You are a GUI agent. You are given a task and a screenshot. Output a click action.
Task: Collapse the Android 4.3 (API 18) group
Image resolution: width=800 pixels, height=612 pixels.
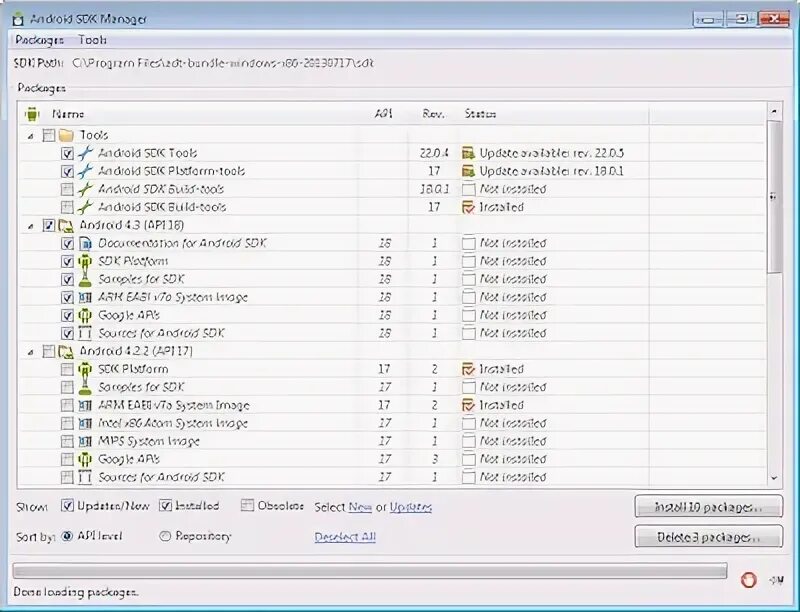point(31,226)
